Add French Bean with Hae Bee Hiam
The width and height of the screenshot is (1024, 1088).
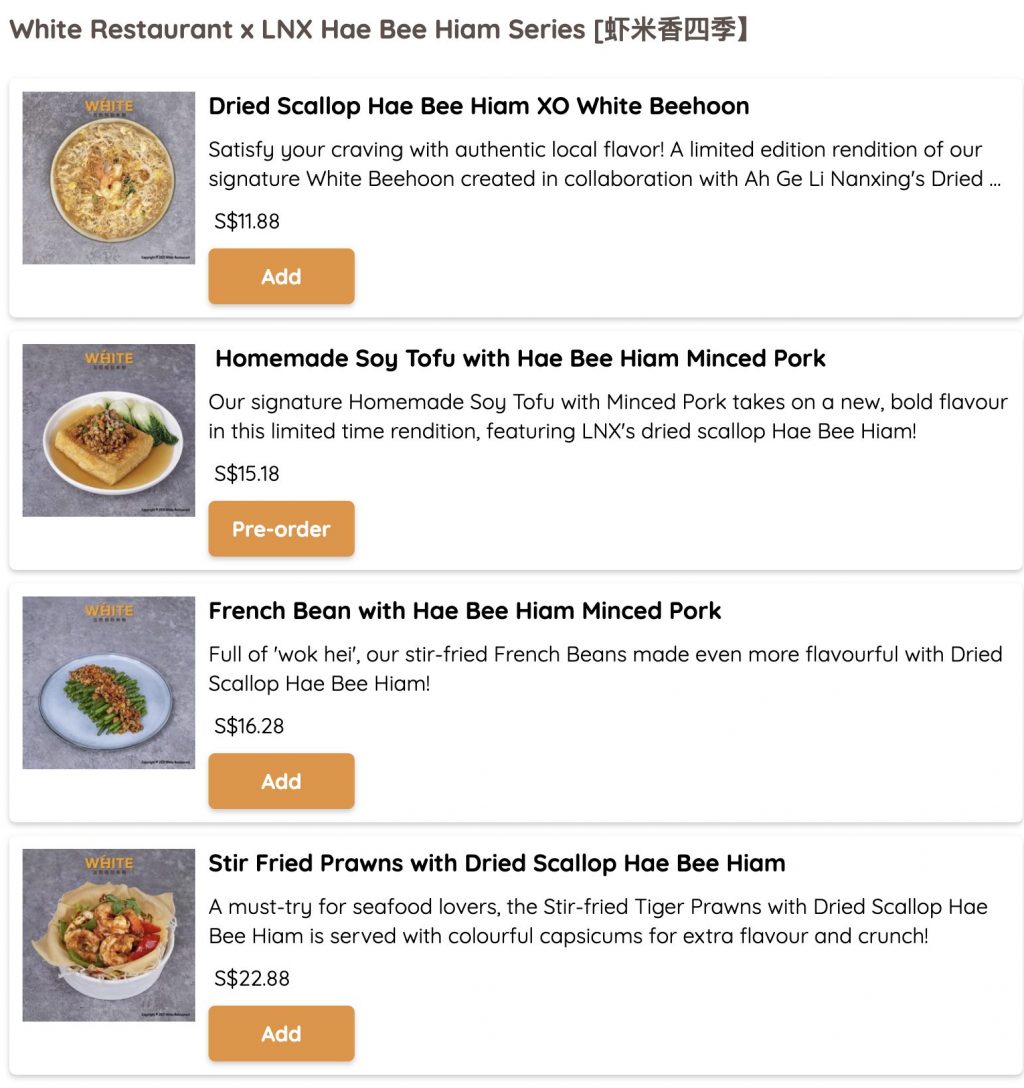(x=281, y=781)
